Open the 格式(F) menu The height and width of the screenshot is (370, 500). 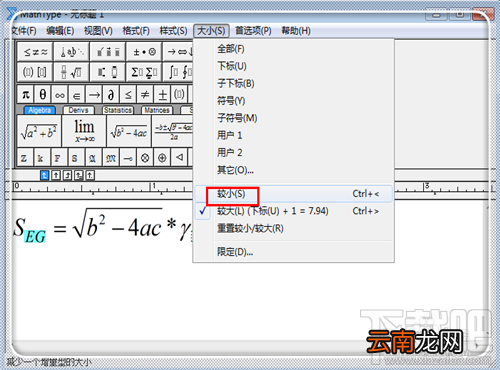click(136, 31)
